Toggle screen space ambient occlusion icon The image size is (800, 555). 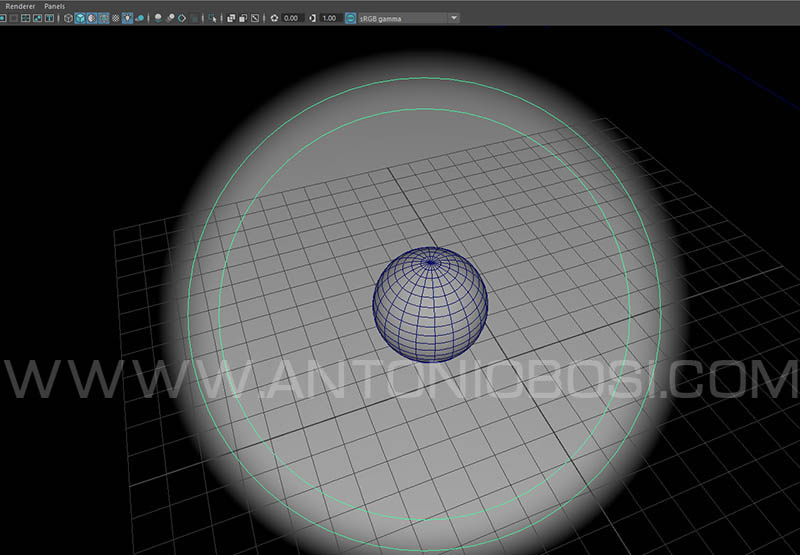pos(158,18)
